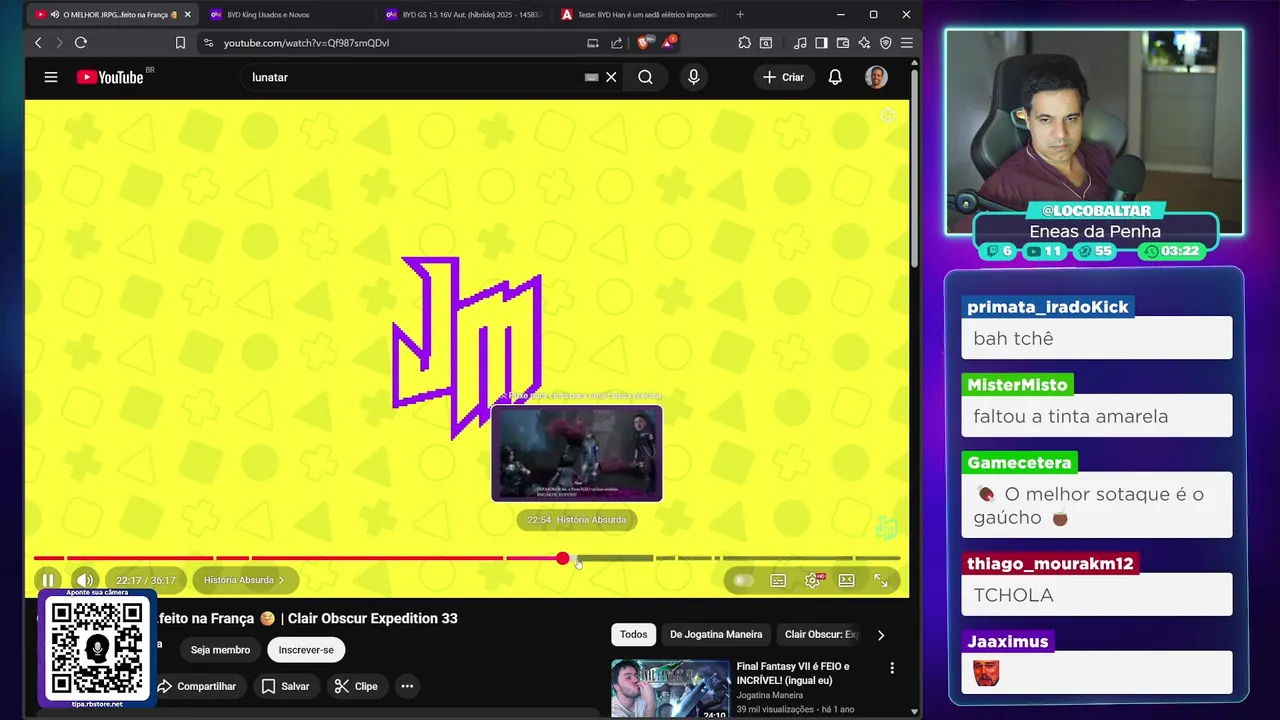Start voice search with microphone
Viewport: 1280px width, 720px height.
pyautogui.click(x=693, y=77)
